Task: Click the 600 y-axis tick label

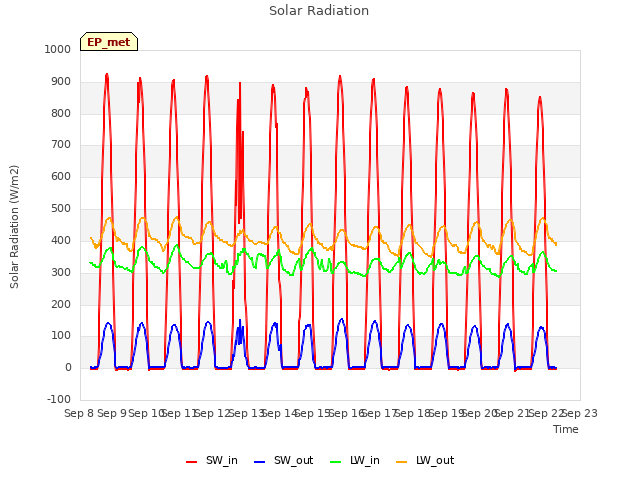Action: tap(61, 176)
